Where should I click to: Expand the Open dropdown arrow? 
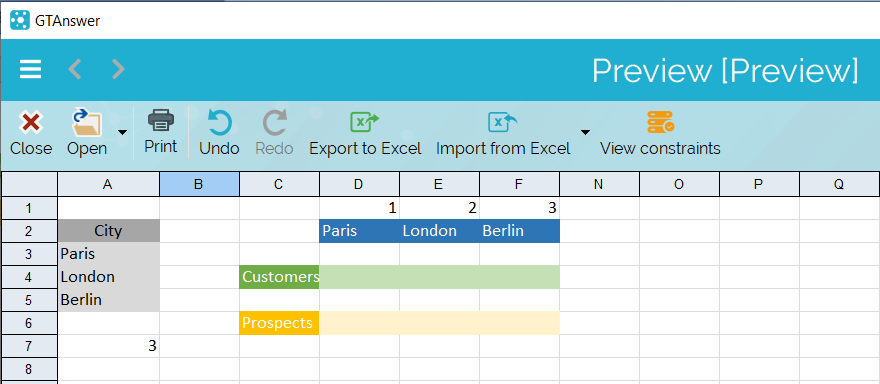click(122, 132)
